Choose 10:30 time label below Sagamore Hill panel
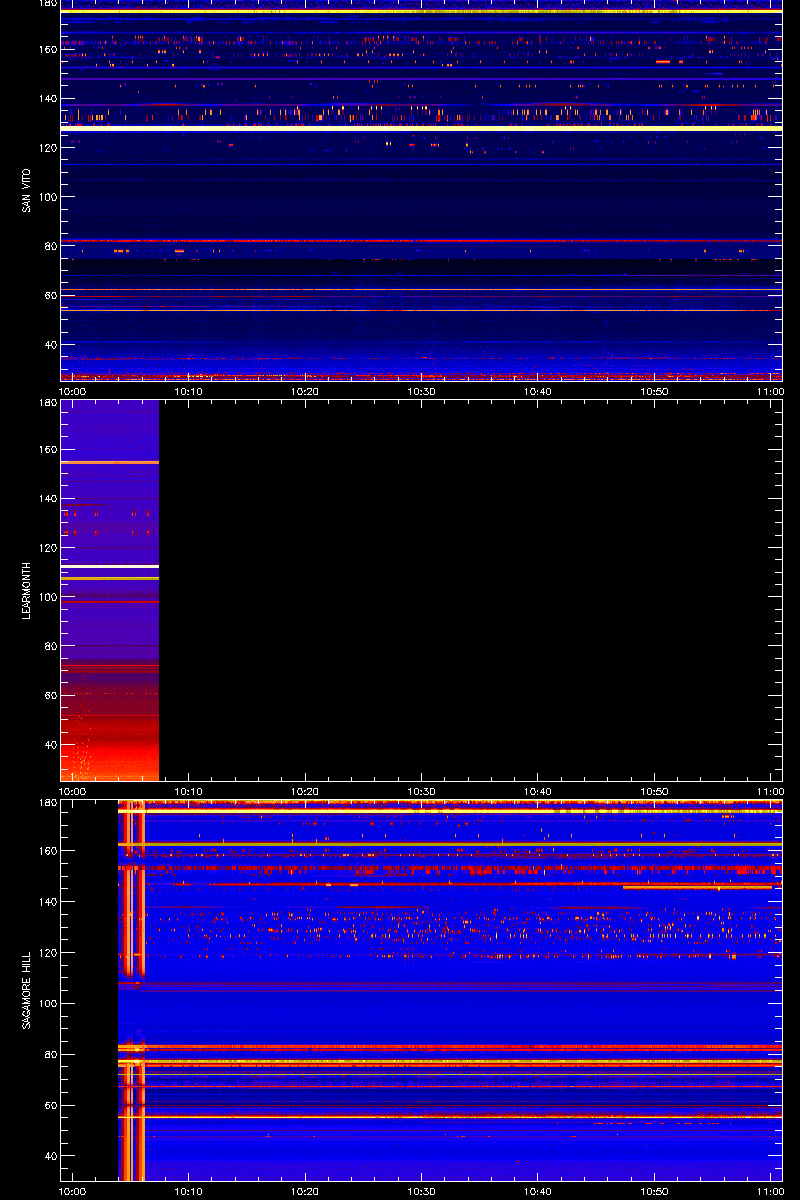The height and width of the screenshot is (1200, 800). coord(421,1191)
